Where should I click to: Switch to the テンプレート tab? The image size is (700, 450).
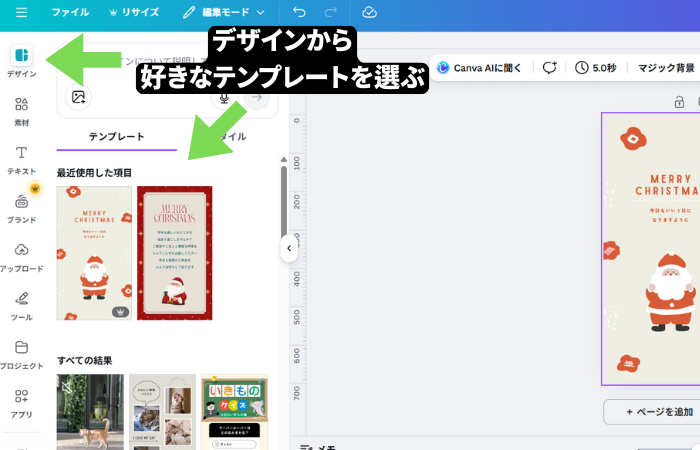coord(116,137)
